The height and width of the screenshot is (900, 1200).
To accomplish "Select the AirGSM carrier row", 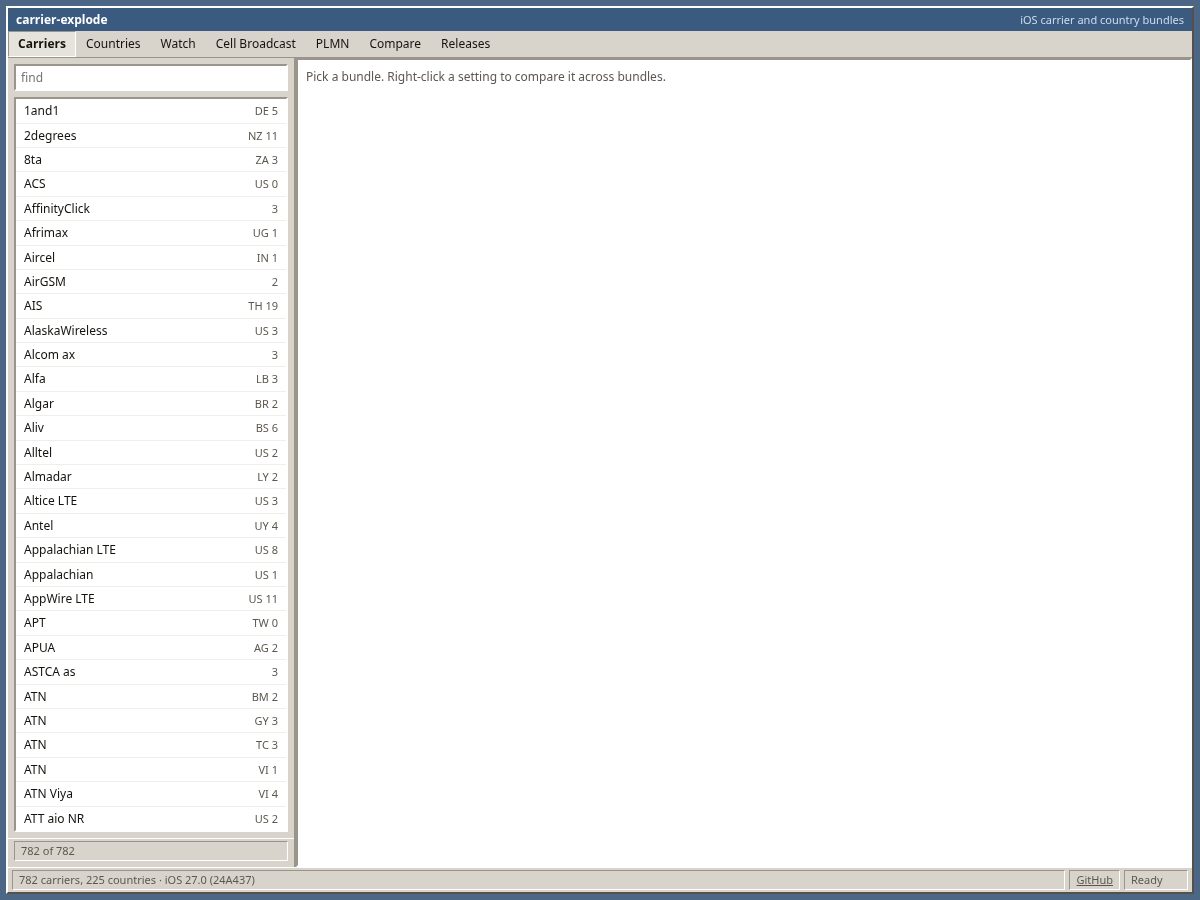I will pos(151,282).
